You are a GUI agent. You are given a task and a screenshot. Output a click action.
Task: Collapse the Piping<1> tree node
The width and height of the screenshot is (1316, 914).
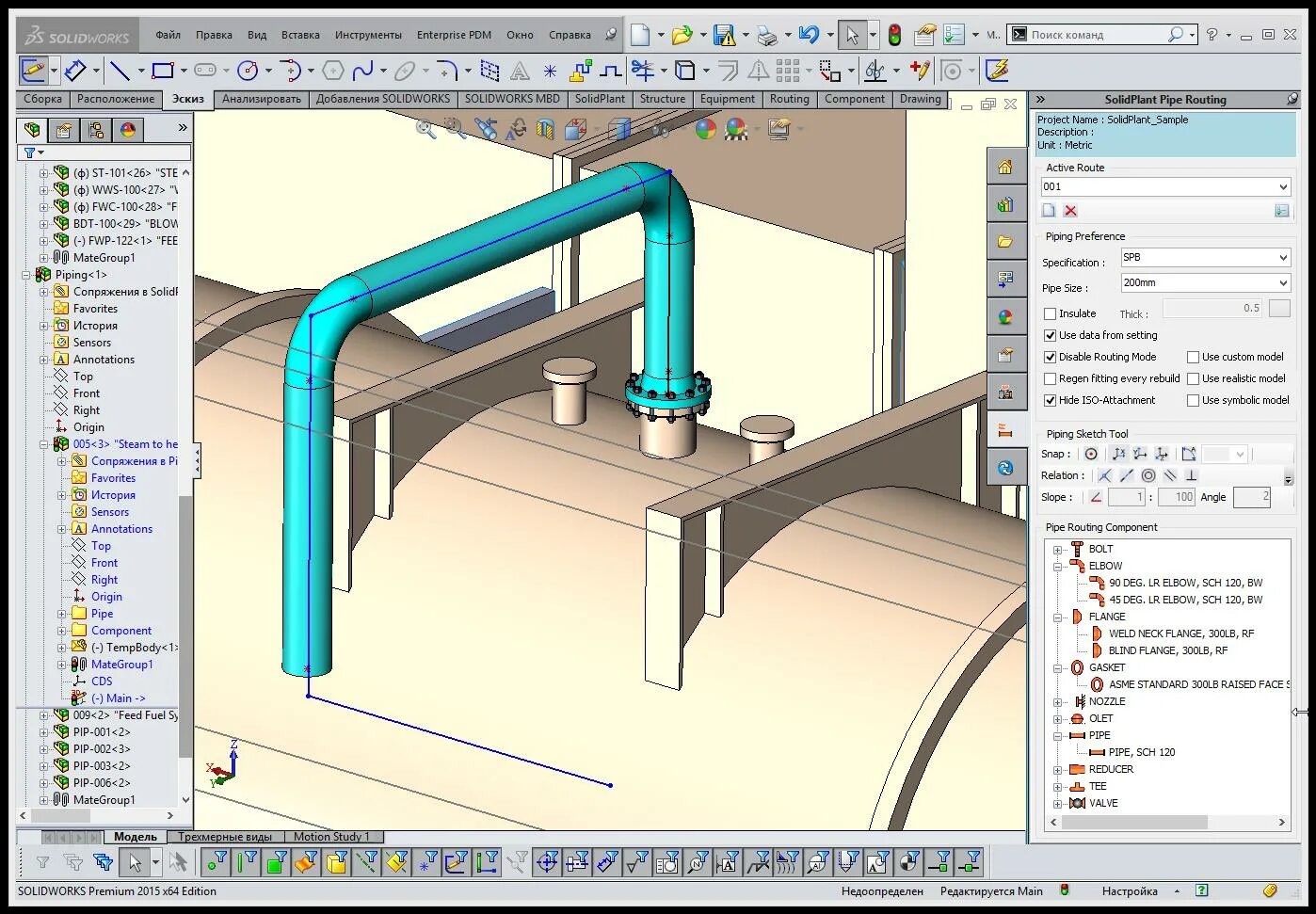click(25, 275)
